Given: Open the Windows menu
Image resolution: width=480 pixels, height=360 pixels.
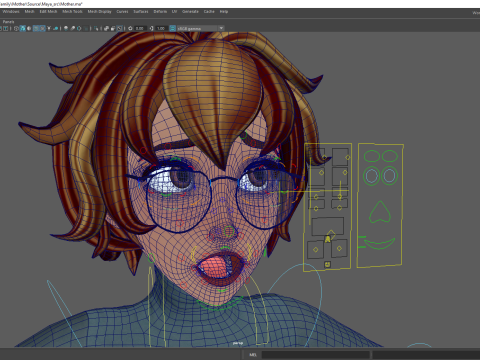Looking at the screenshot, I should click(x=11, y=12).
